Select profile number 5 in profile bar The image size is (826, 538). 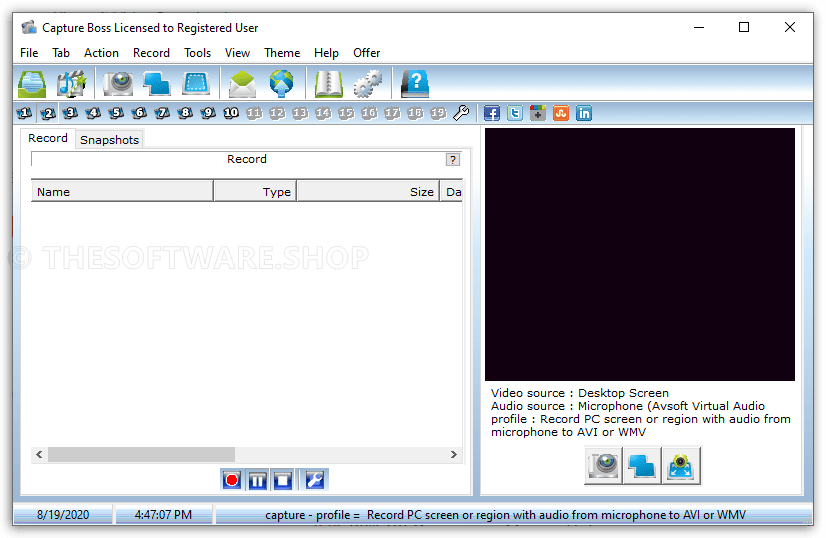(x=116, y=113)
